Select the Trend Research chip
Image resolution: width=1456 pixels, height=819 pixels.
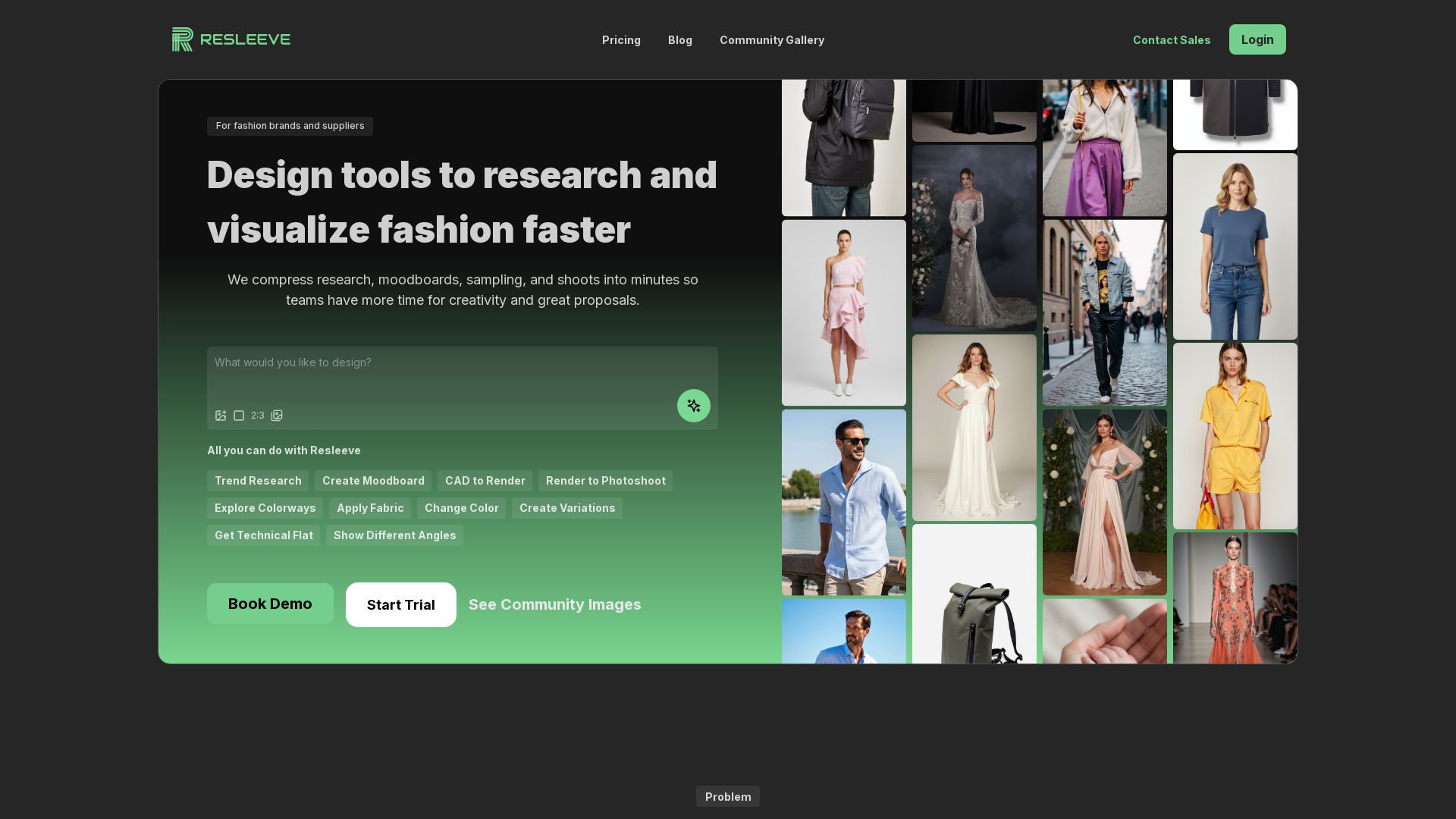(x=258, y=481)
